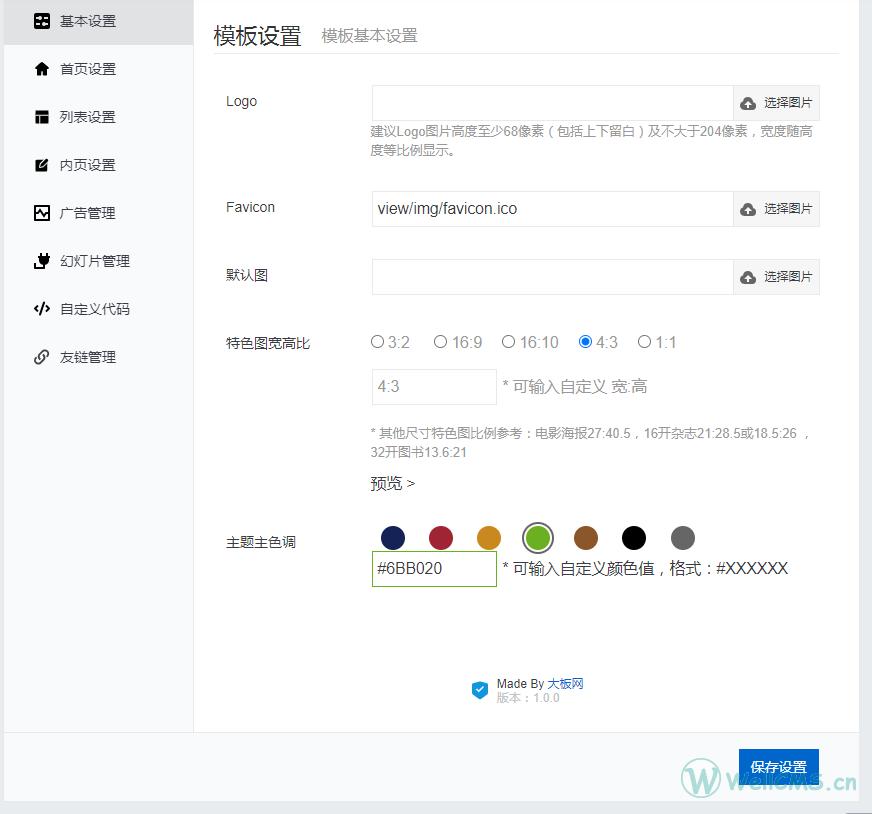Click the 基本设置 sliders icon
Screen dimensions: 872x814
click(x=42, y=21)
